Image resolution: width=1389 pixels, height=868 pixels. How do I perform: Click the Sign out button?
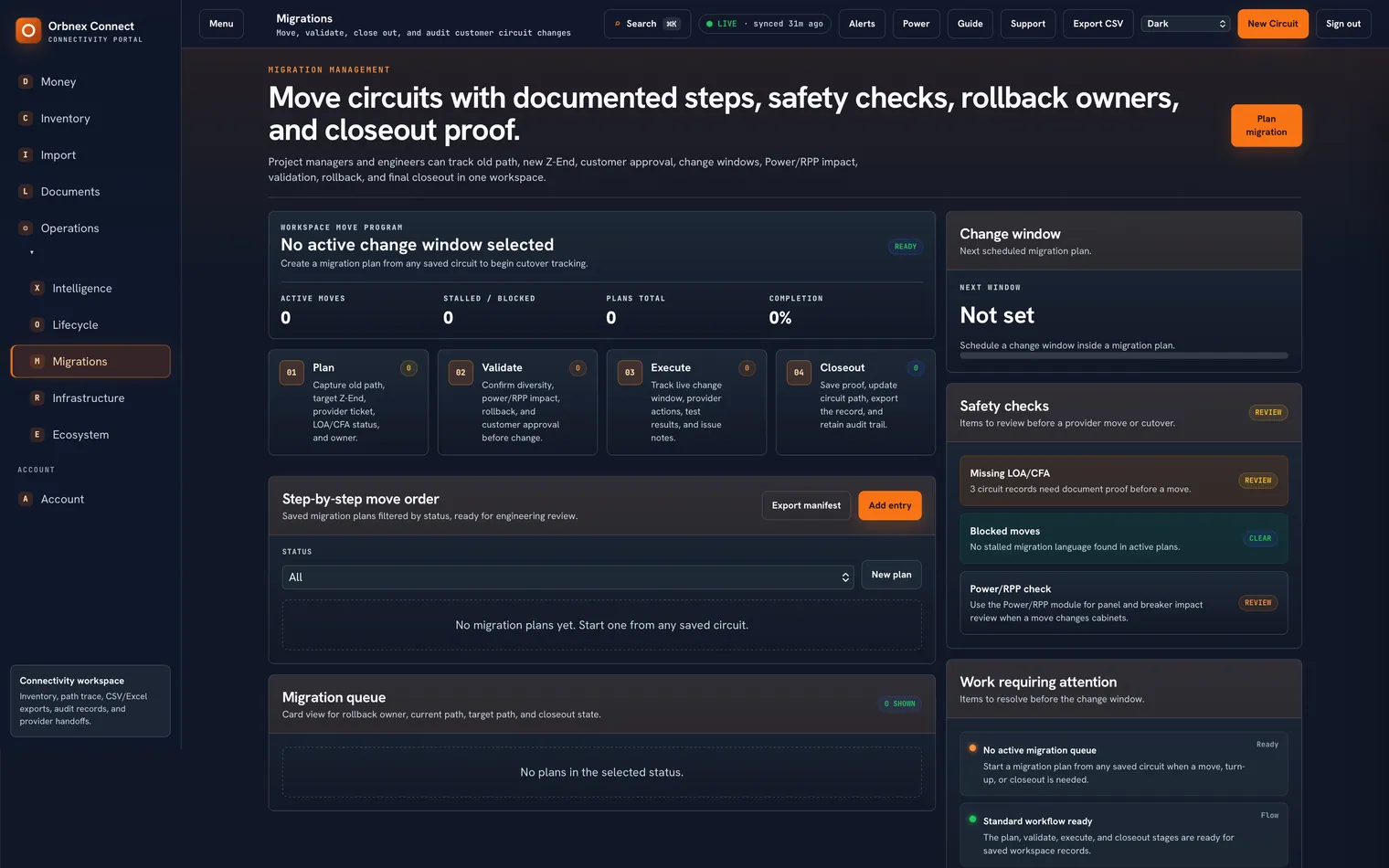pos(1343,24)
